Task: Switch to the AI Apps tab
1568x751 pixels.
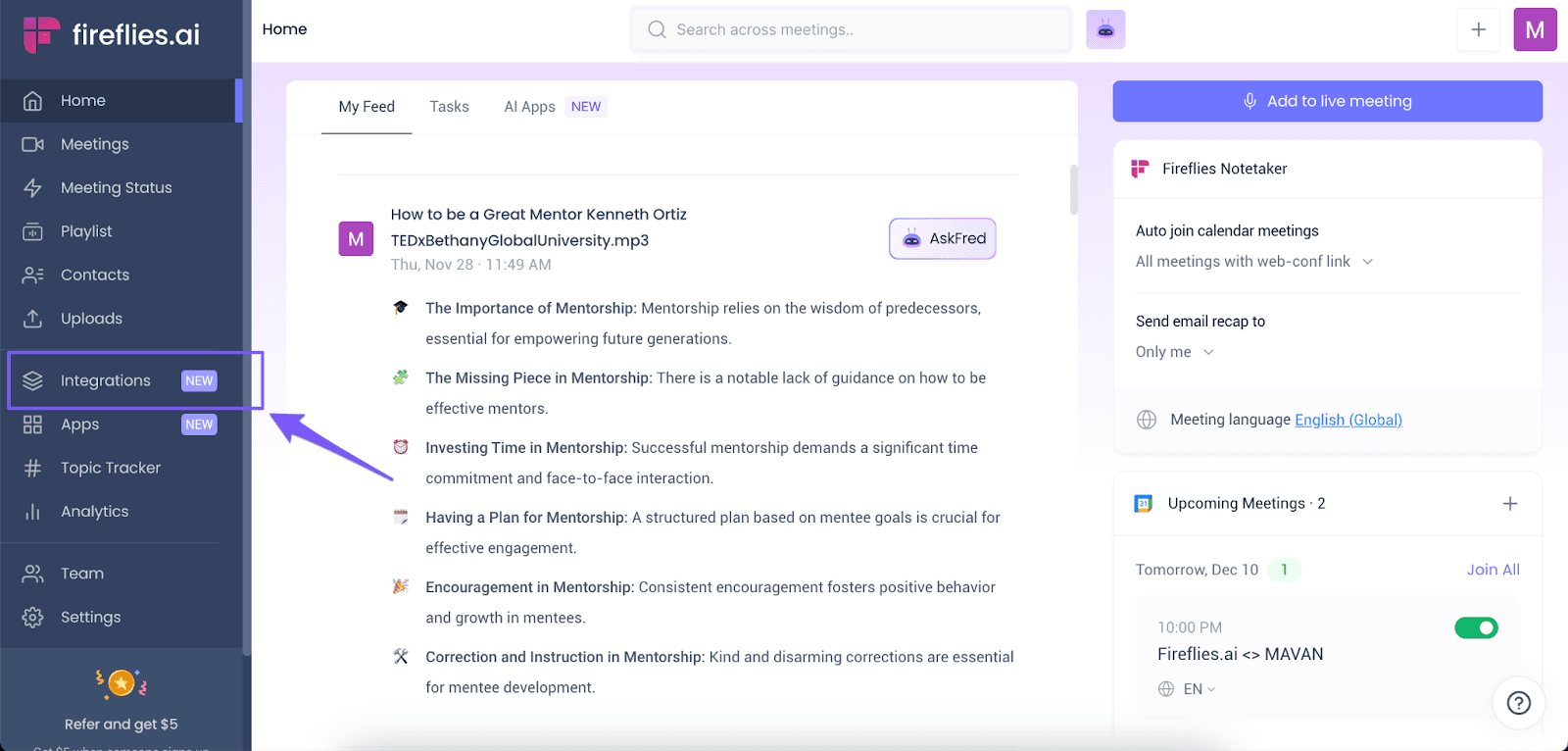Action: [x=556, y=107]
